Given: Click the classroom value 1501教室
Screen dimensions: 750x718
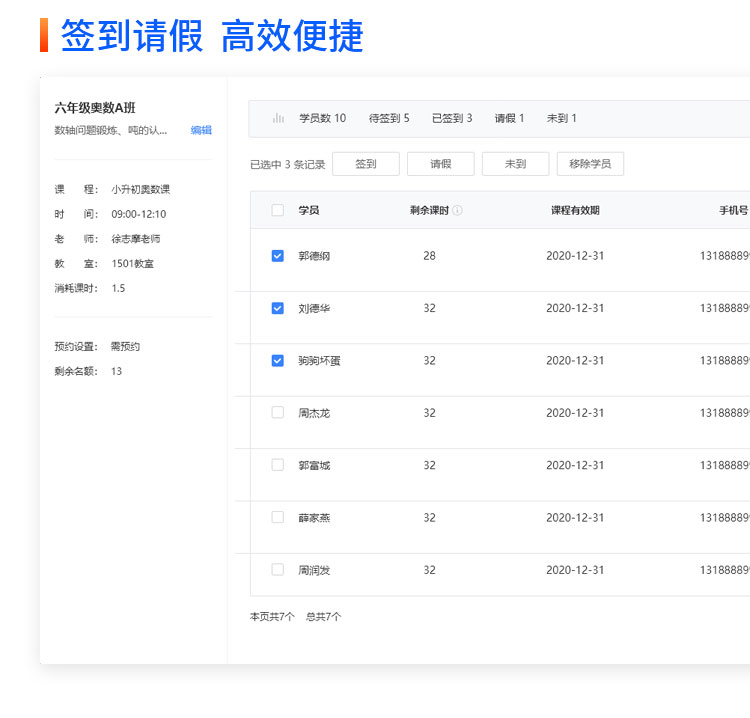Looking at the screenshot, I should point(132,264).
